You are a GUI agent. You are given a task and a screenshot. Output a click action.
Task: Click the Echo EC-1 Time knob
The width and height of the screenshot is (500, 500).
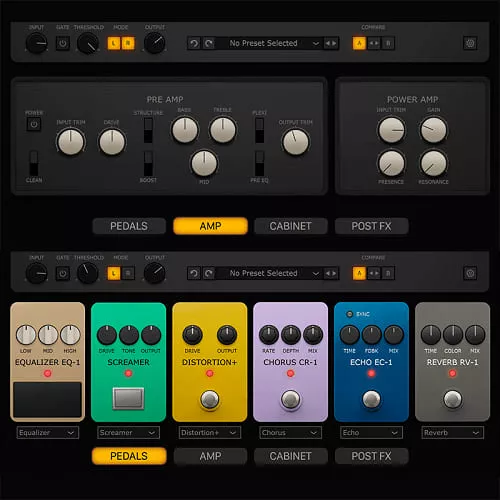(349, 335)
